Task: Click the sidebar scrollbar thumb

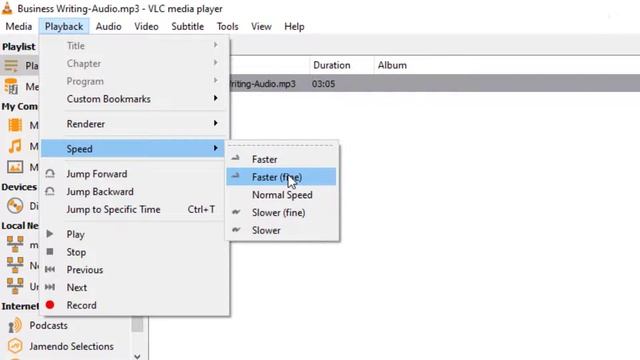Action: (x=138, y=324)
